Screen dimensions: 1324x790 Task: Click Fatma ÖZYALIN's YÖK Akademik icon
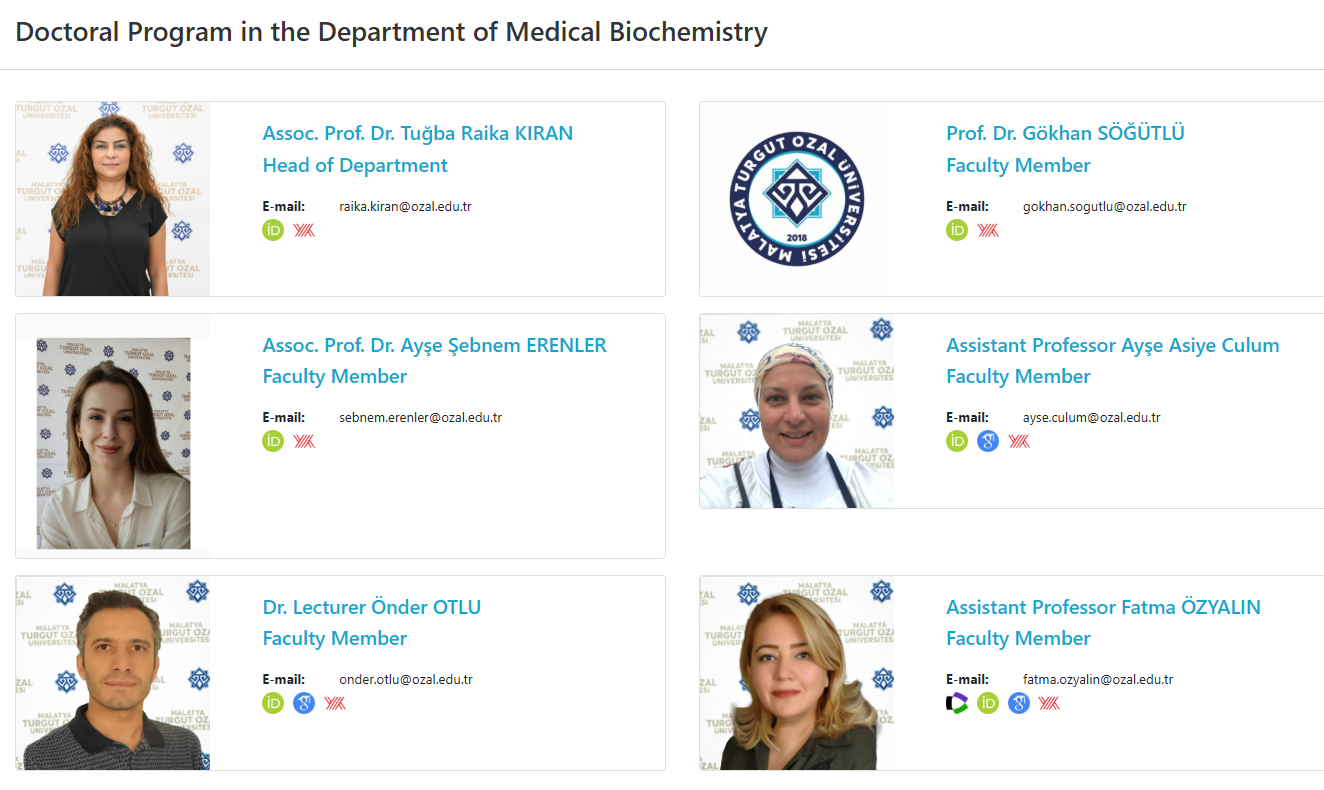click(1049, 703)
